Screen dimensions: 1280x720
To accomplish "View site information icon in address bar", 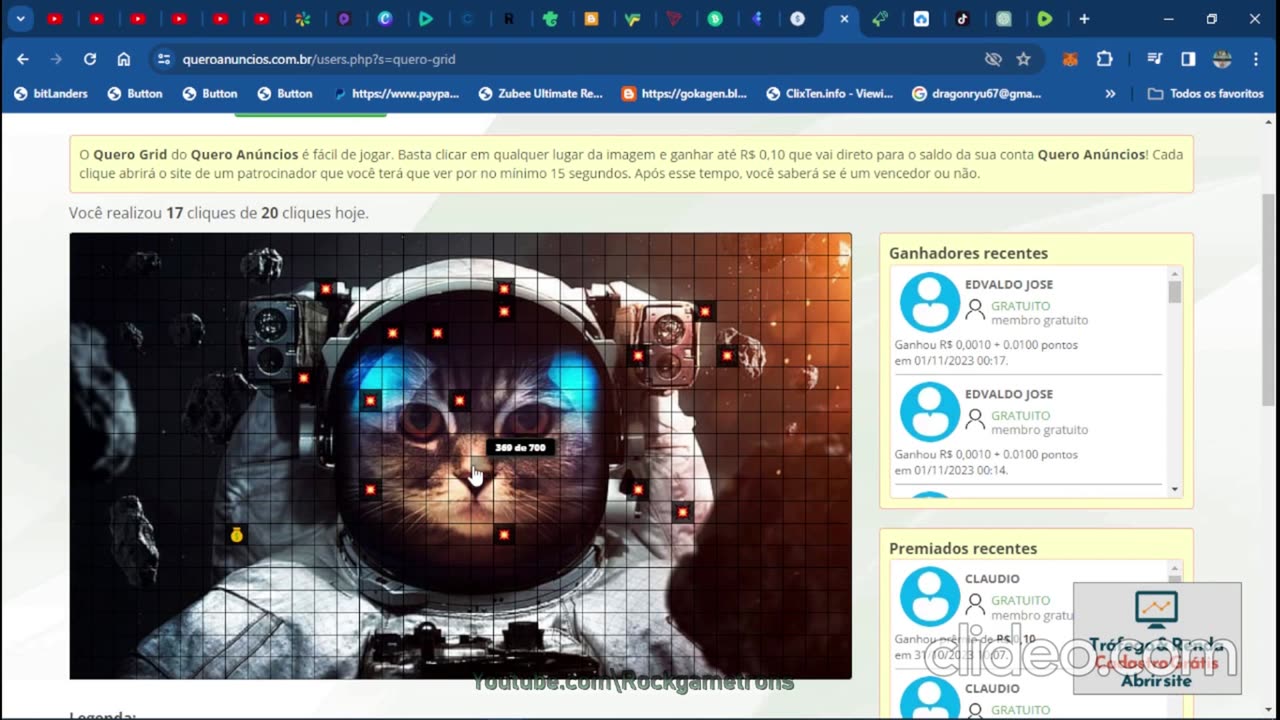I will pyautogui.click(x=164, y=59).
